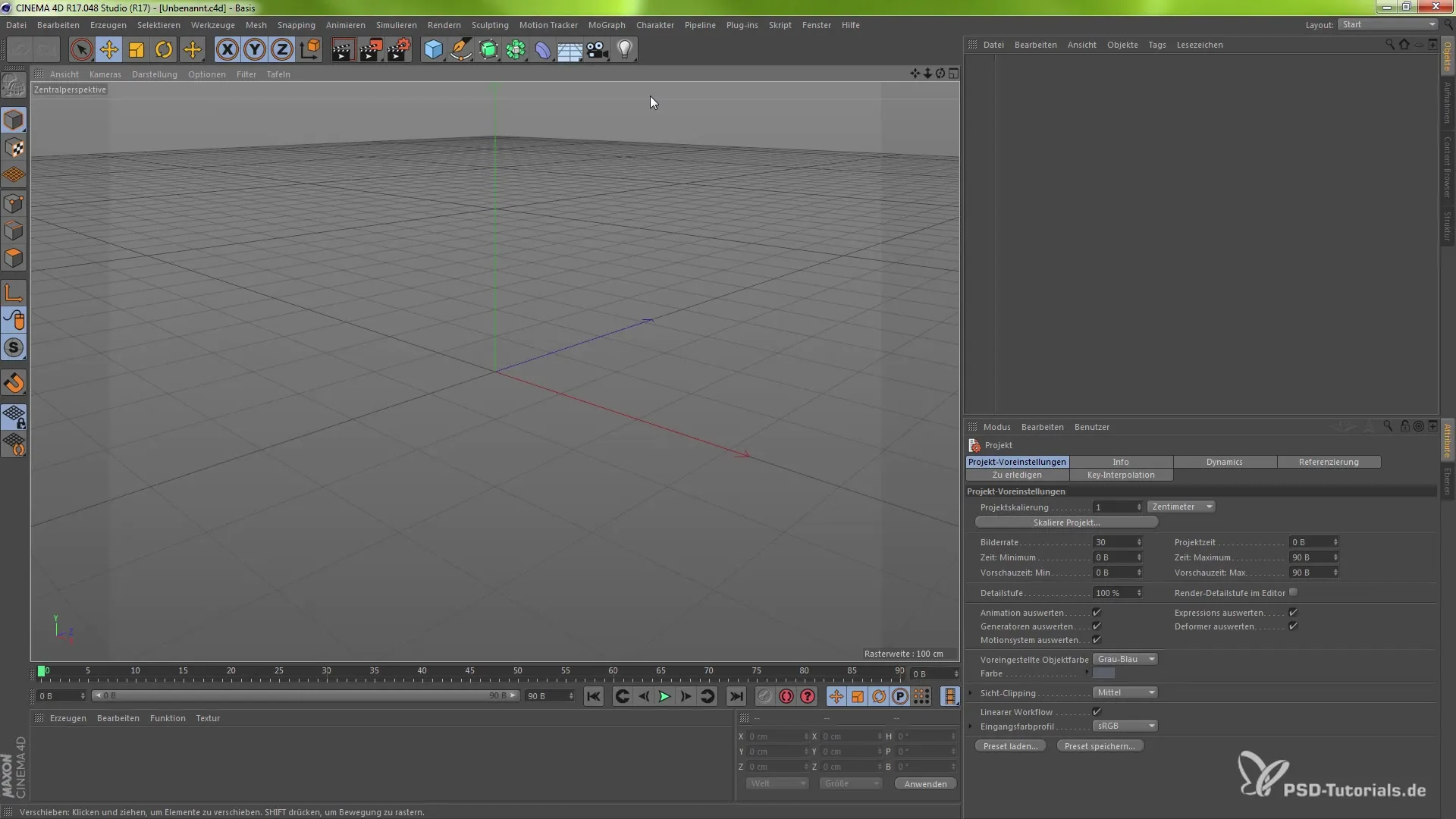Add a light object
Image resolution: width=1456 pixels, height=819 pixels.
click(x=625, y=50)
